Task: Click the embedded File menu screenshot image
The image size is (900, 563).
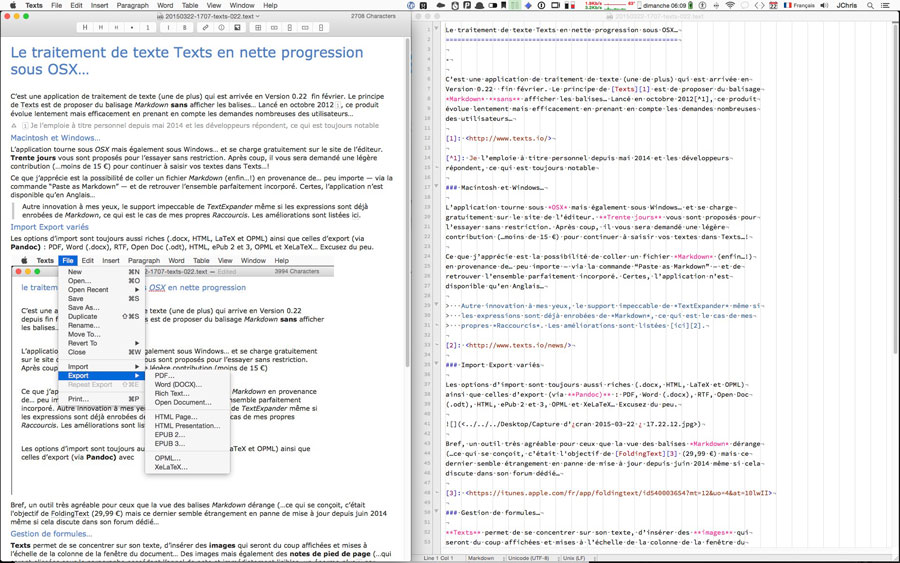Action: point(173,375)
